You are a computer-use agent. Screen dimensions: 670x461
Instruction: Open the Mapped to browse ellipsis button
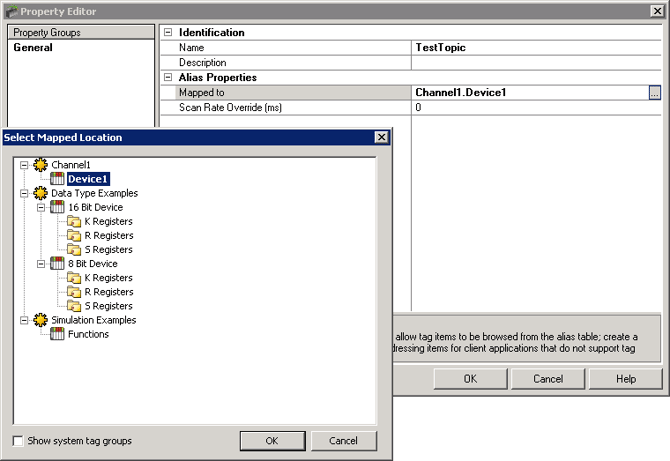click(654, 92)
